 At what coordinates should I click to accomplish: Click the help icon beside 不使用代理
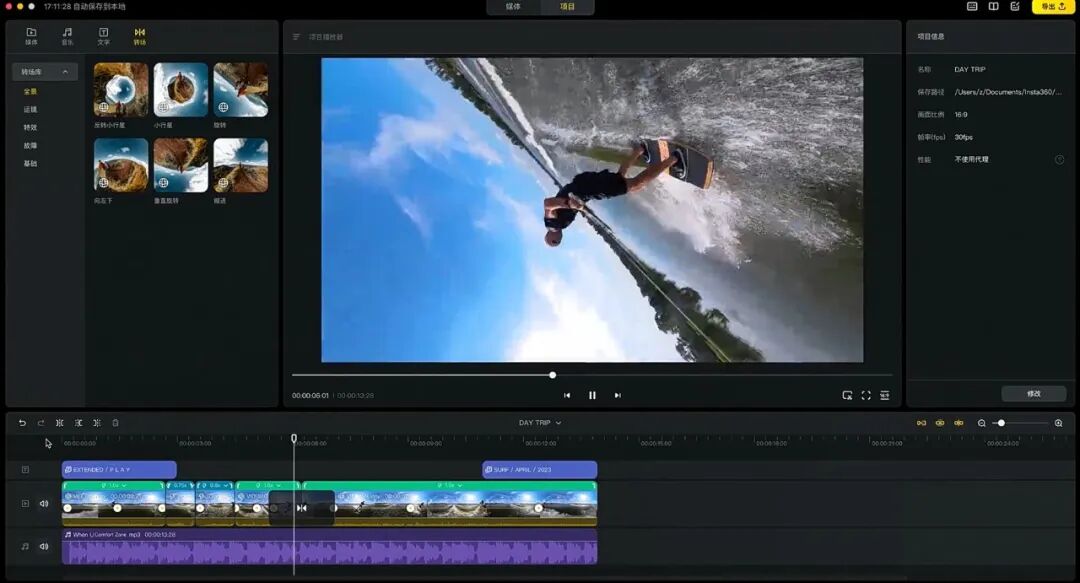pos(1059,159)
